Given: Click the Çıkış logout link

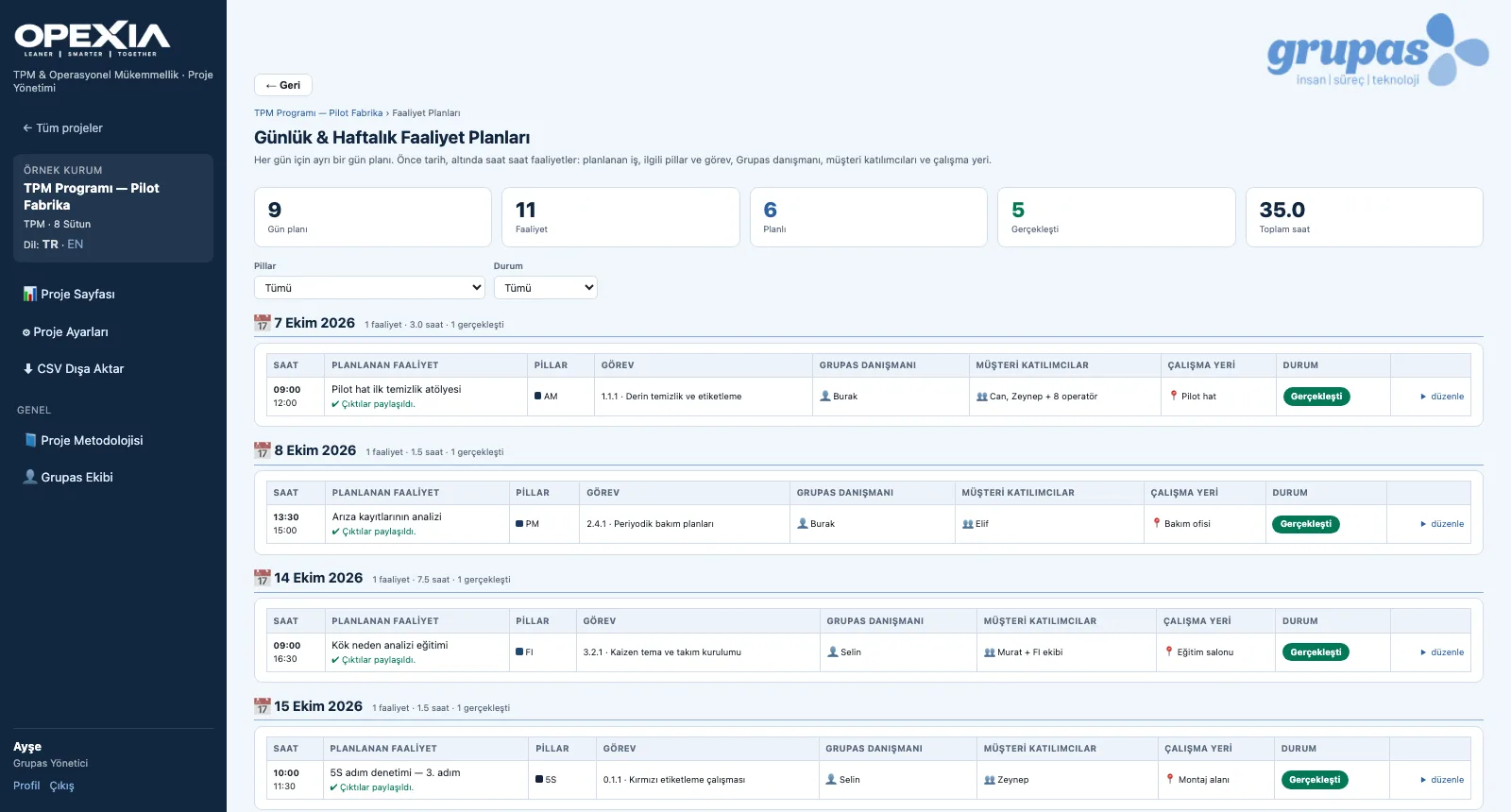Looking at the screenshot, I should [x=61, y=786].
